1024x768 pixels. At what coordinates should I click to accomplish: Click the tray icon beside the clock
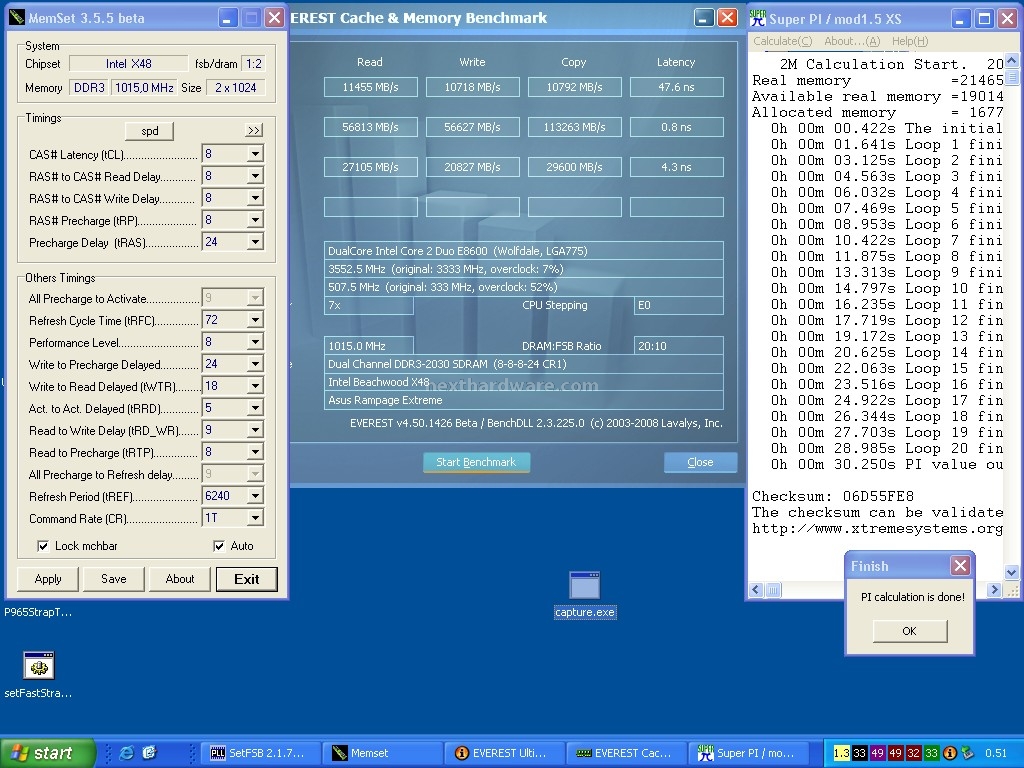click(x=967, y=753)
